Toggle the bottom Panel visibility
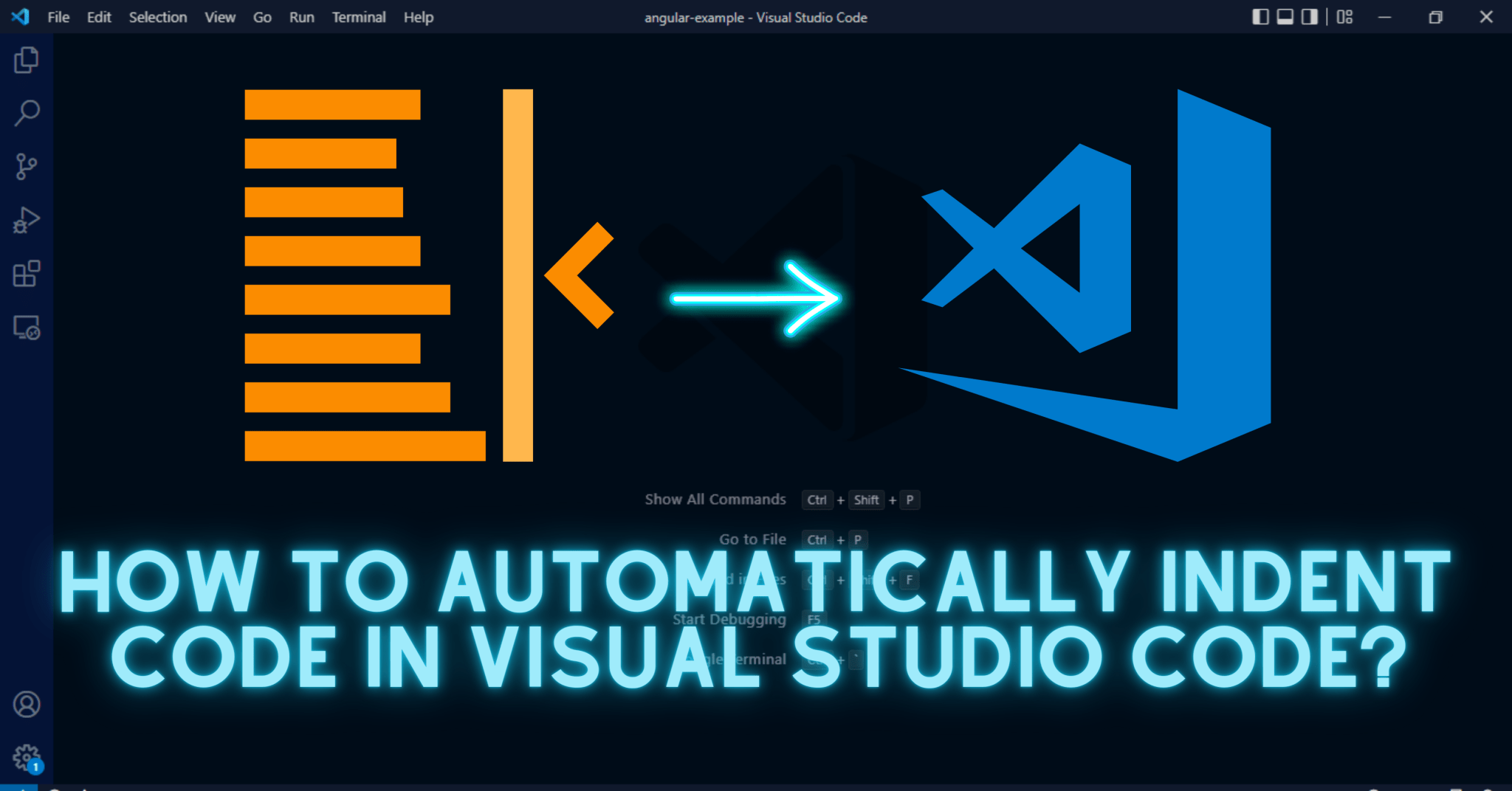Image resolution: width=1512 pixels, height=791 pixels. [1285, 16]
